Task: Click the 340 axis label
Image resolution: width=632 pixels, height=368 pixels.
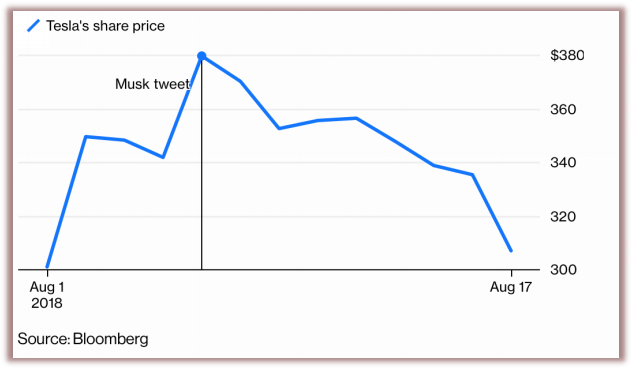Action: tap(563, 163)
